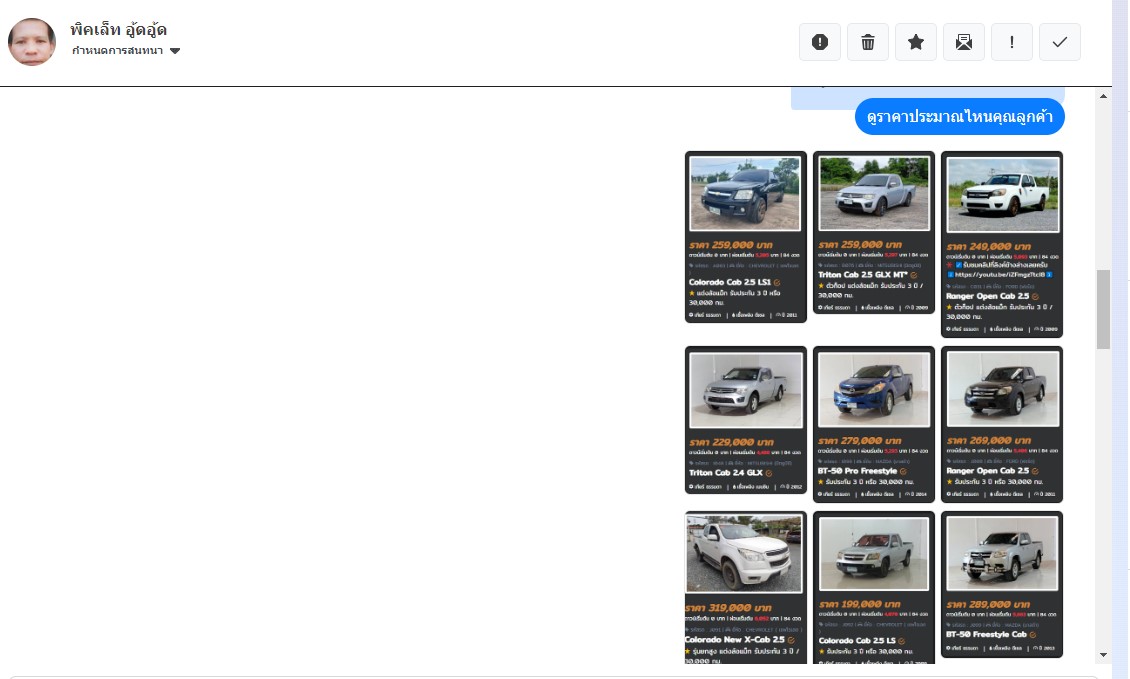Screen dimensions: 1130x679
Task: Delete the conversation using the trash icon
Action: (868, 42)
